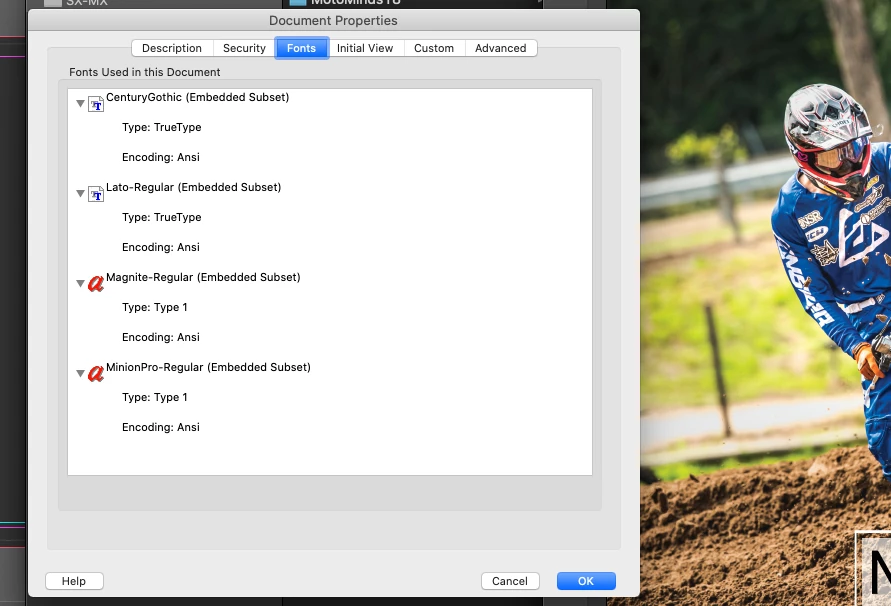Click 'Type: Type 1' under Magnite-Regular
Image resolution: width=891 pixels, height=606 pixels.
(155, 307)
